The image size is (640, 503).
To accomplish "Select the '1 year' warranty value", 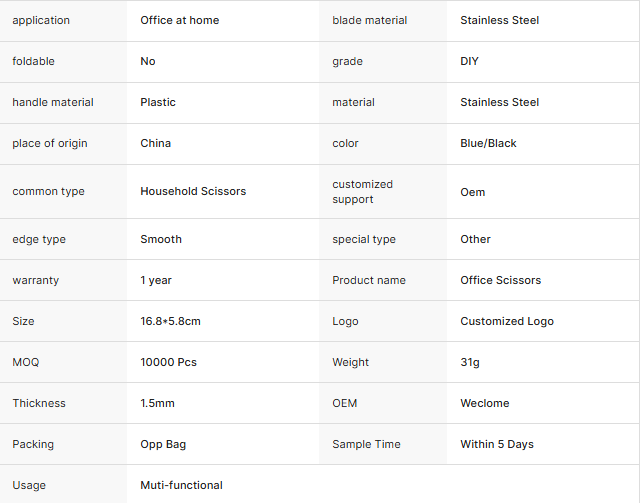I will [156, 280].
